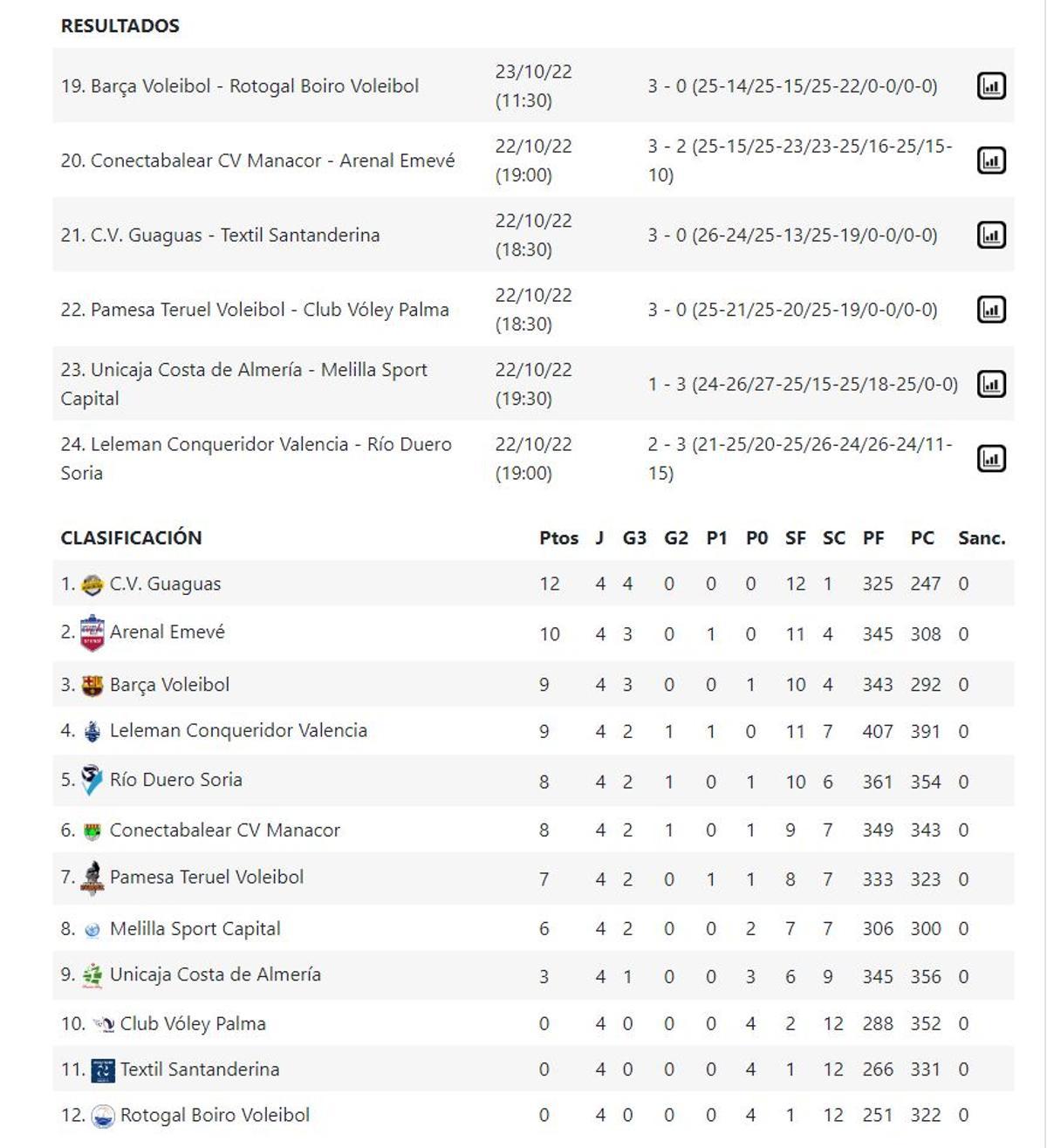Open statistics for Conectabalear CV Manacor vs Arenal Emevé
Image resolution: width=1047 pixels, height=1148 pixels.
(993, 160)
